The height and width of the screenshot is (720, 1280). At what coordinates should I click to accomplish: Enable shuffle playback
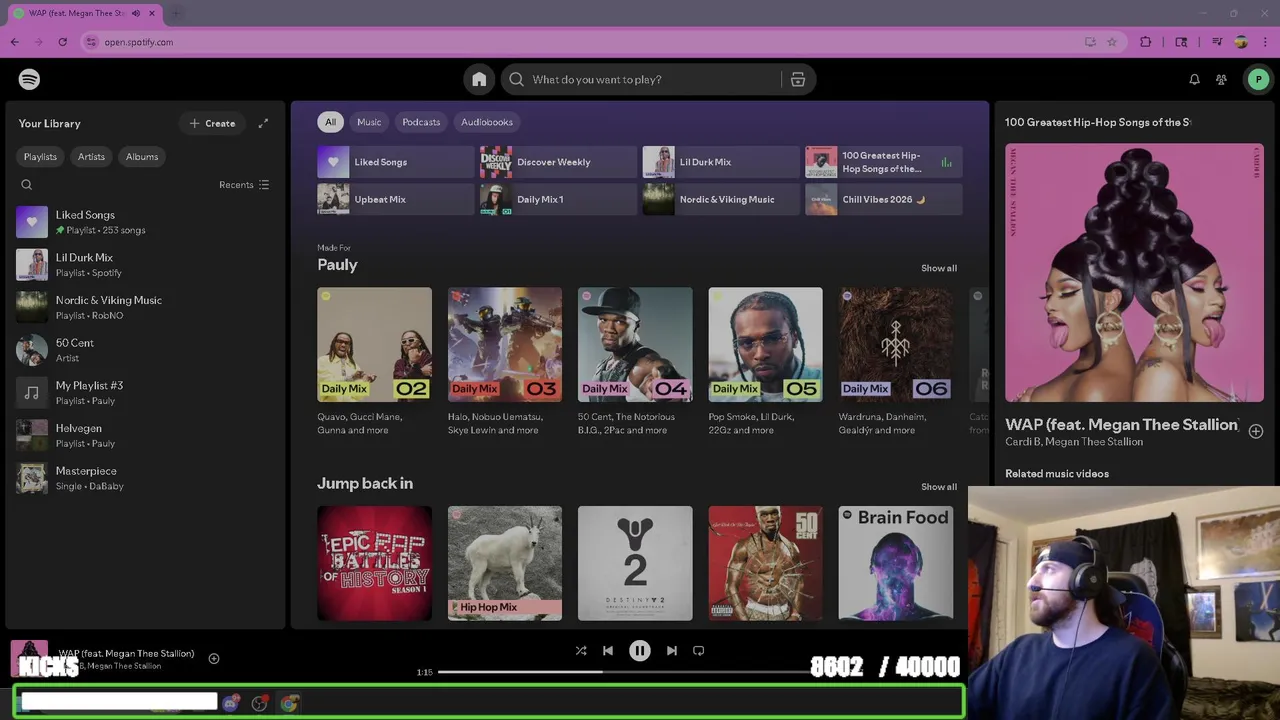click(x=581, y=650)
